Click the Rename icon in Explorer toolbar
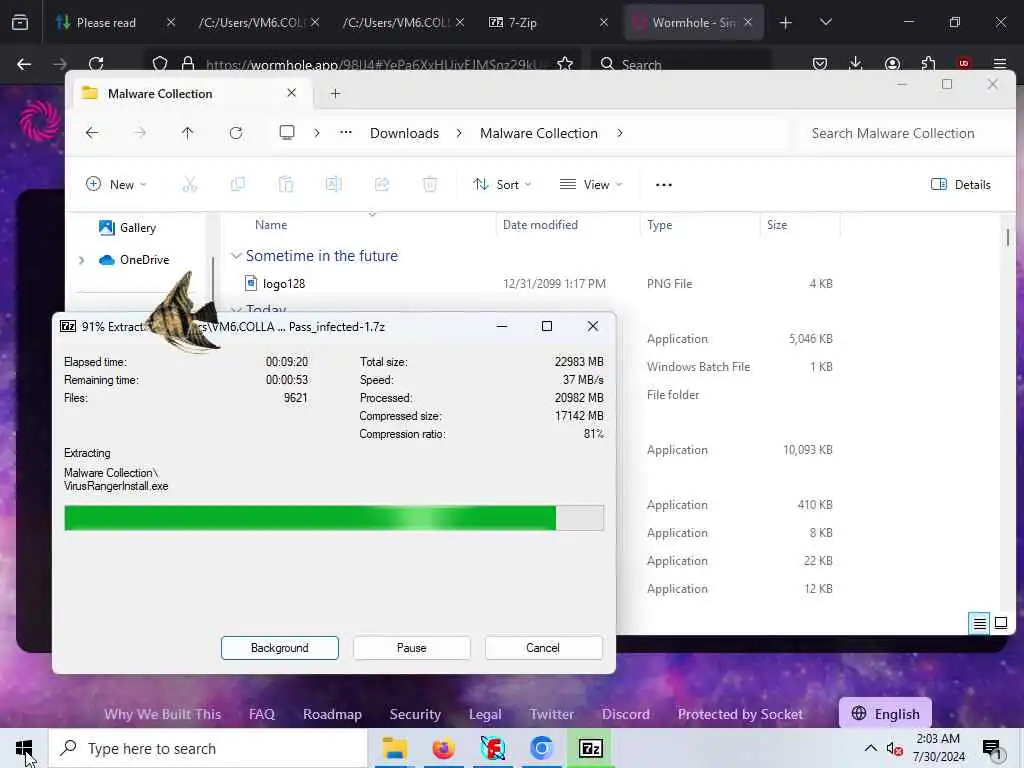The image size is (1024, 768). click(x=334, y=185)
